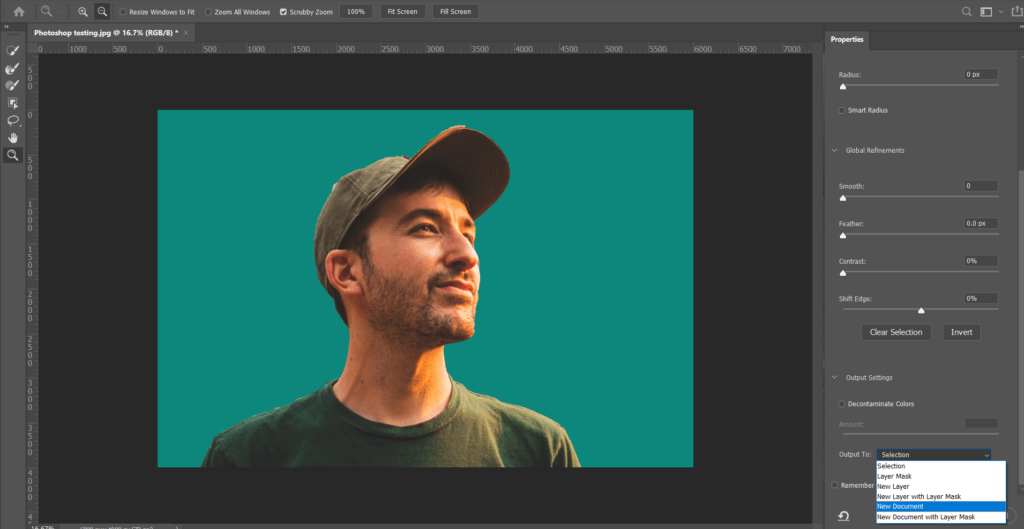Screen dimensions: 1024x529
Task: Select the Properties panel tab
Action: pyautogui.click(x=847, y=40)
